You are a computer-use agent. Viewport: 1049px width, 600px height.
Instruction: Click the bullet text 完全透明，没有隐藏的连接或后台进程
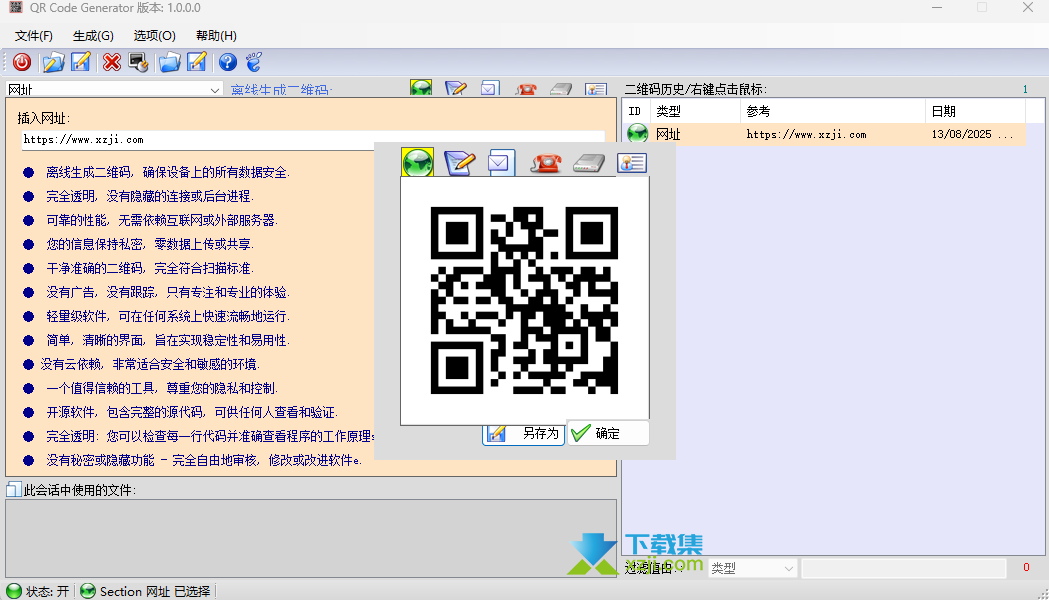click(150, 197)
